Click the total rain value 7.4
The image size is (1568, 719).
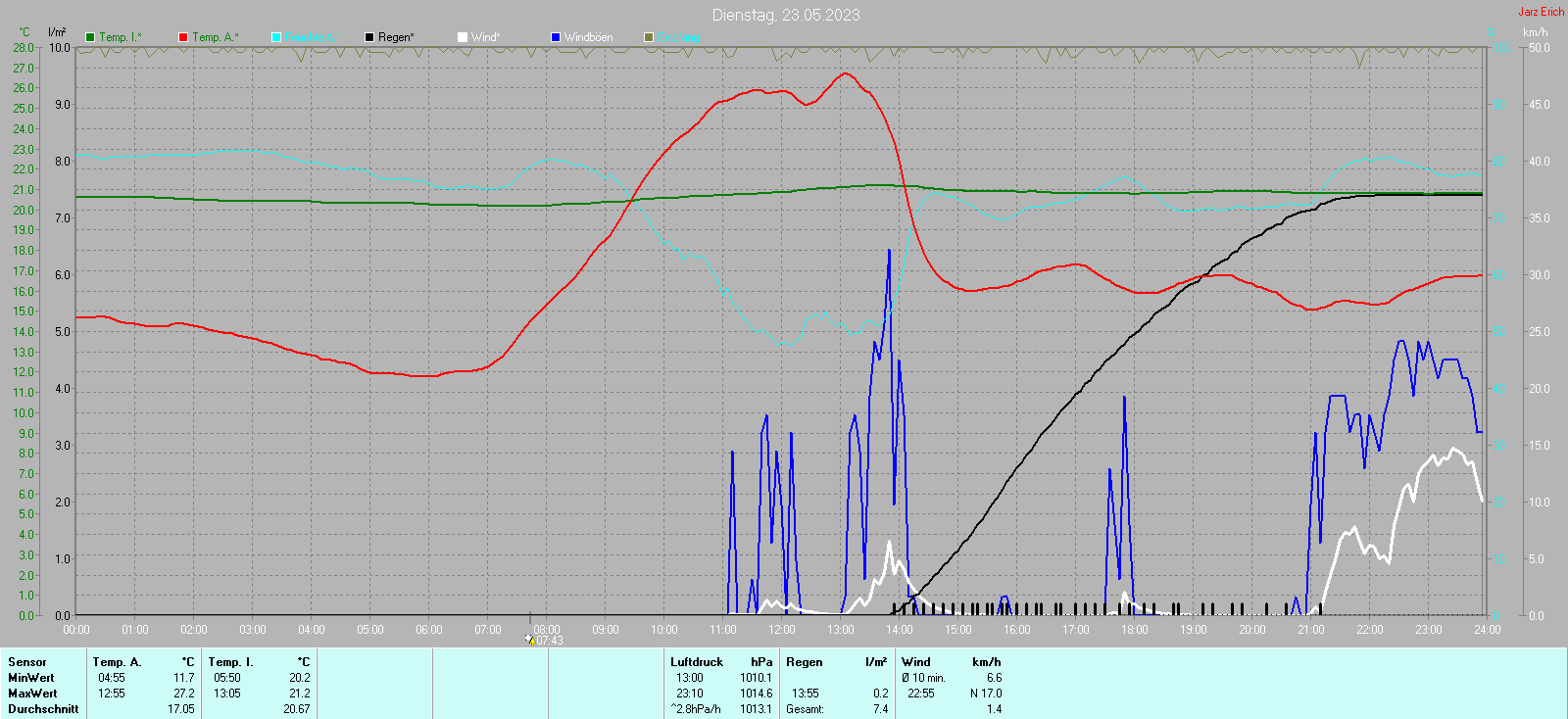[x=881, y=709]
